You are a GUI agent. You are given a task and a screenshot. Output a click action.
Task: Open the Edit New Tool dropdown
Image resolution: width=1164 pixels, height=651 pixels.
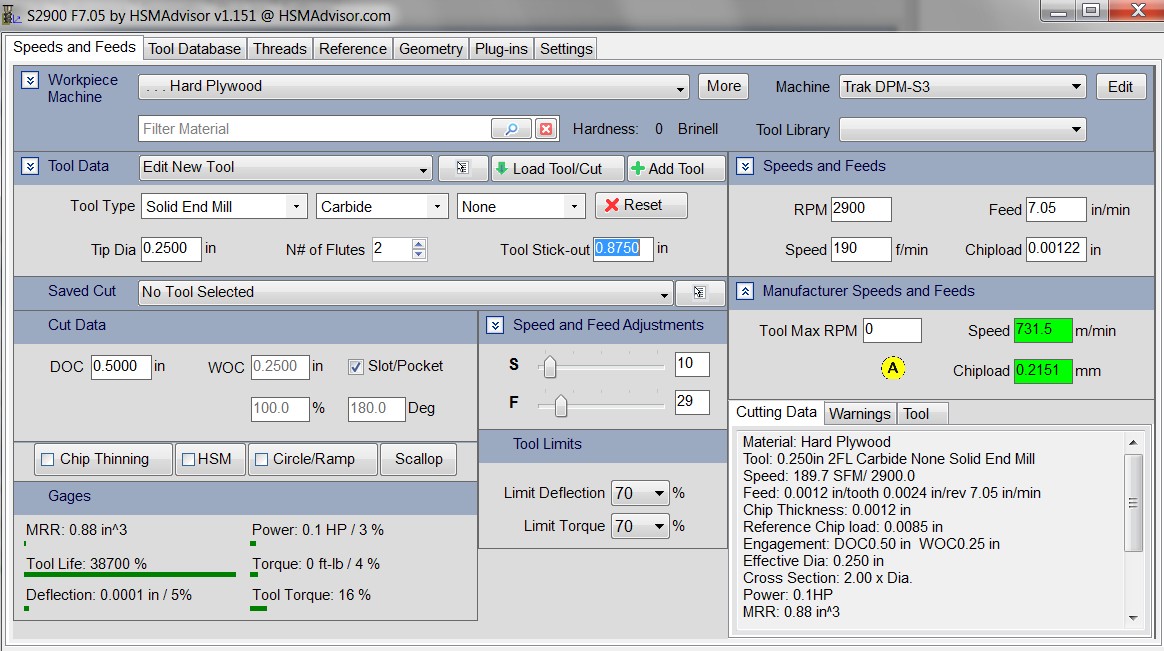click(286, 168)
